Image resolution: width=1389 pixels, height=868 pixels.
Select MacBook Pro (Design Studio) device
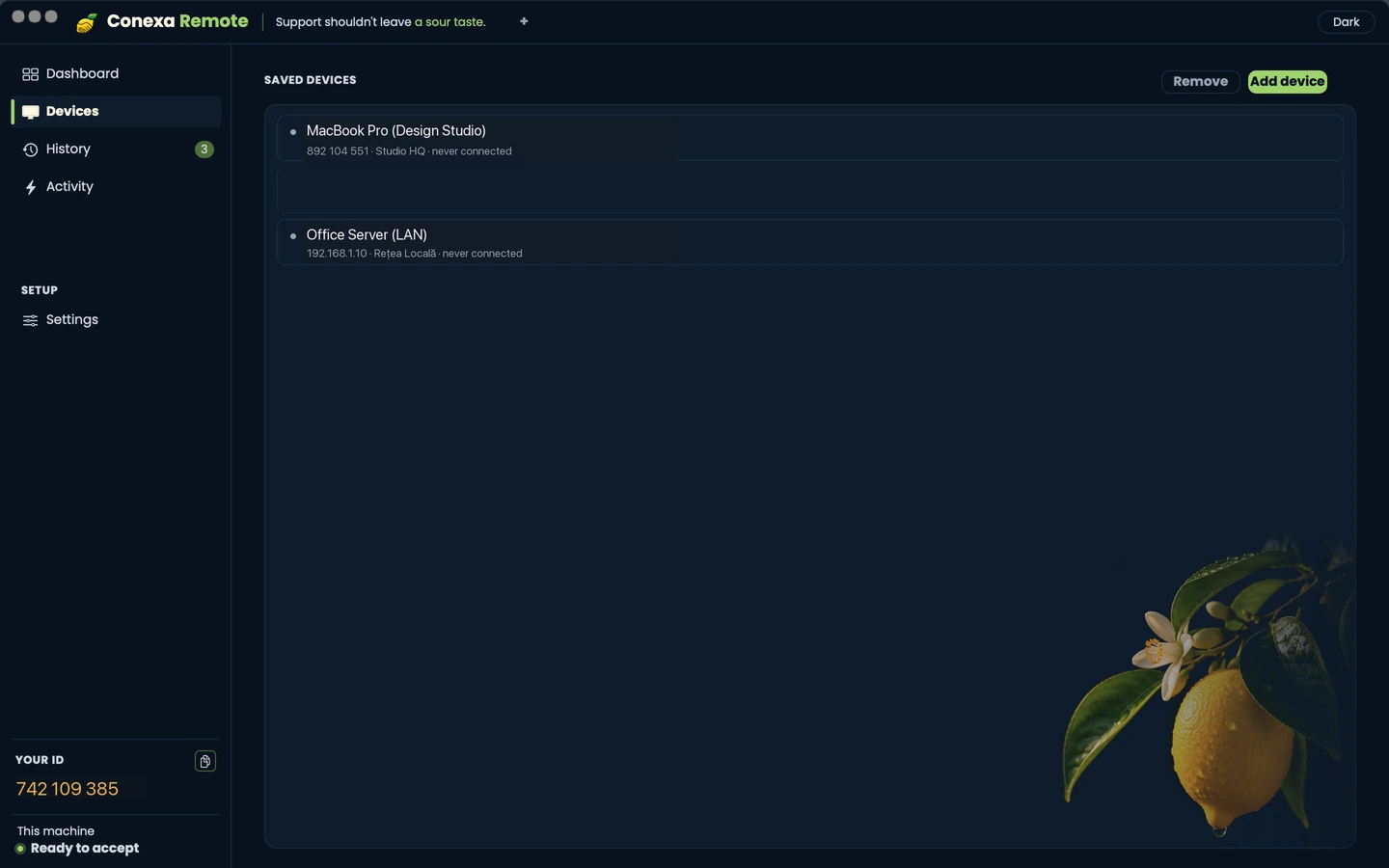point(810,138)
